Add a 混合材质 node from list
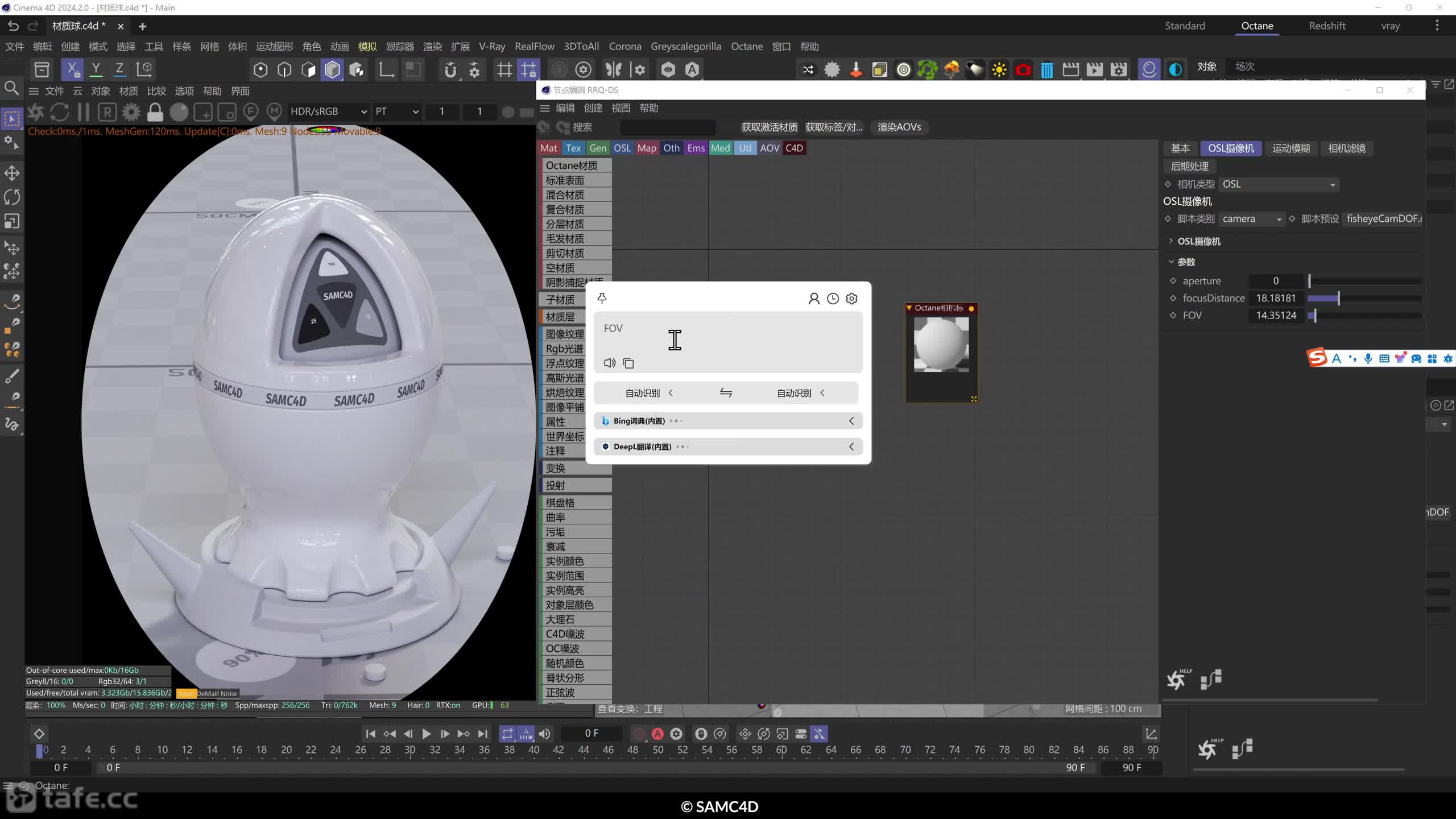The image size is (1456, 819). click(x=576, y=195)
